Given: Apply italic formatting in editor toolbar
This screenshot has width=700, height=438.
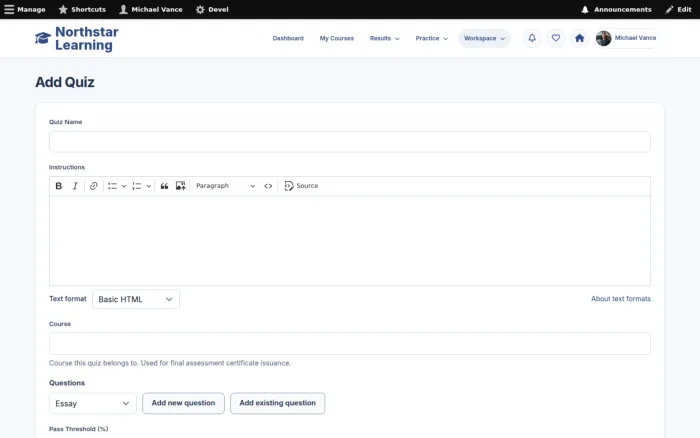Looking at the screenshot, I should 75,186.
